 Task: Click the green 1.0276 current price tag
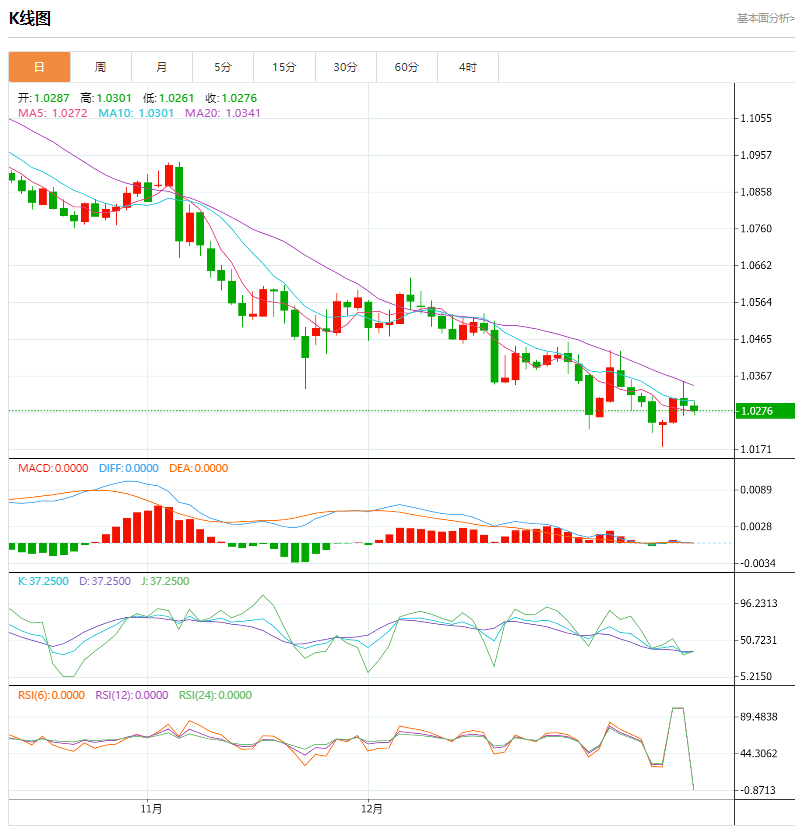click(765, 411)
